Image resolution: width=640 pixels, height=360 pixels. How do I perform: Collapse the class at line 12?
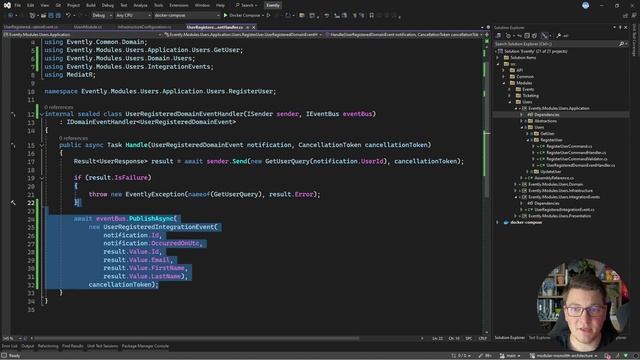point(42,114)
